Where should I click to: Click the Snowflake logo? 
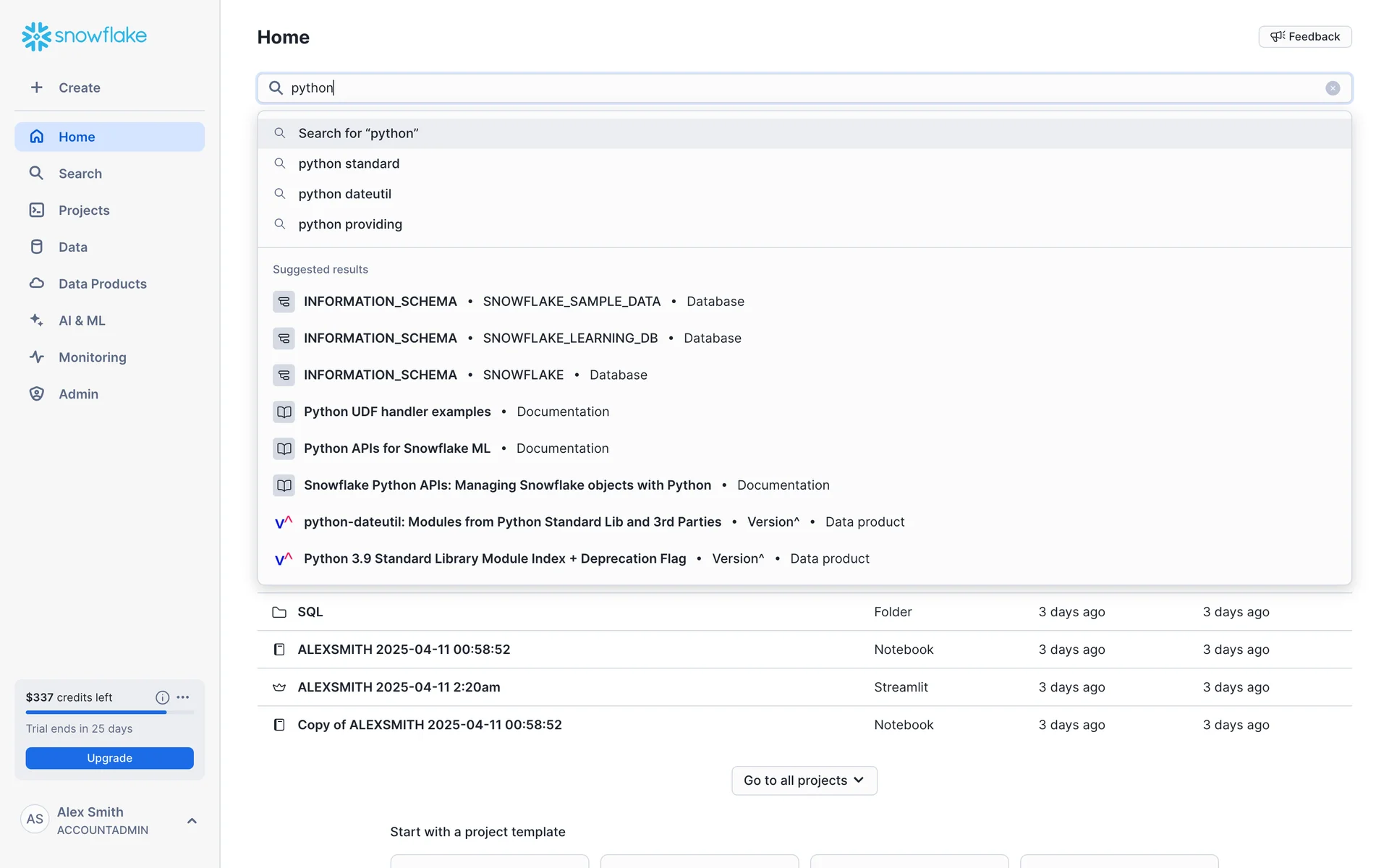point(84,35)
